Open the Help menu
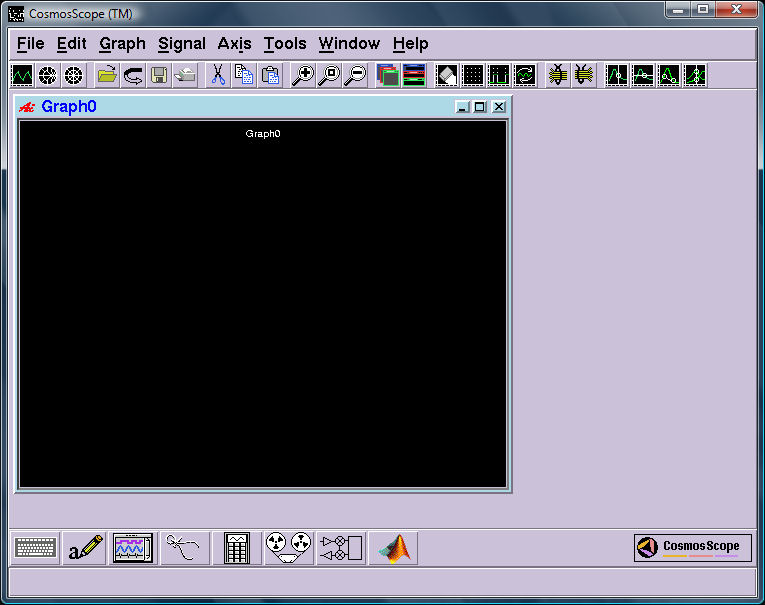 point(410,44)
